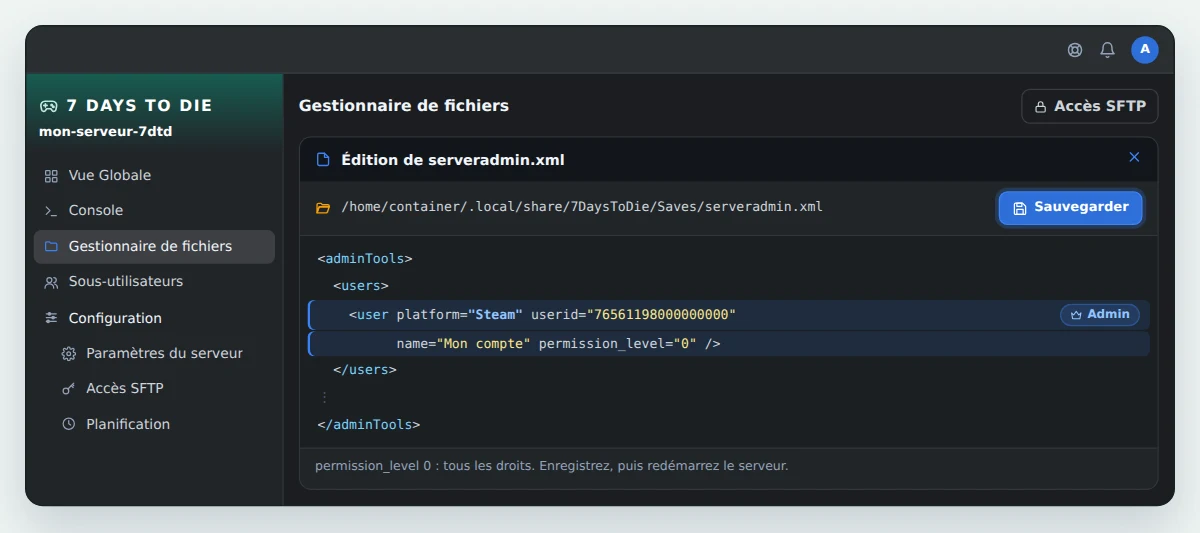This screenshot has height=533, width=1200.
Task: Click the Sous-utilisateurs people icon
Action: pyautogui.click(x=51, y=282)
